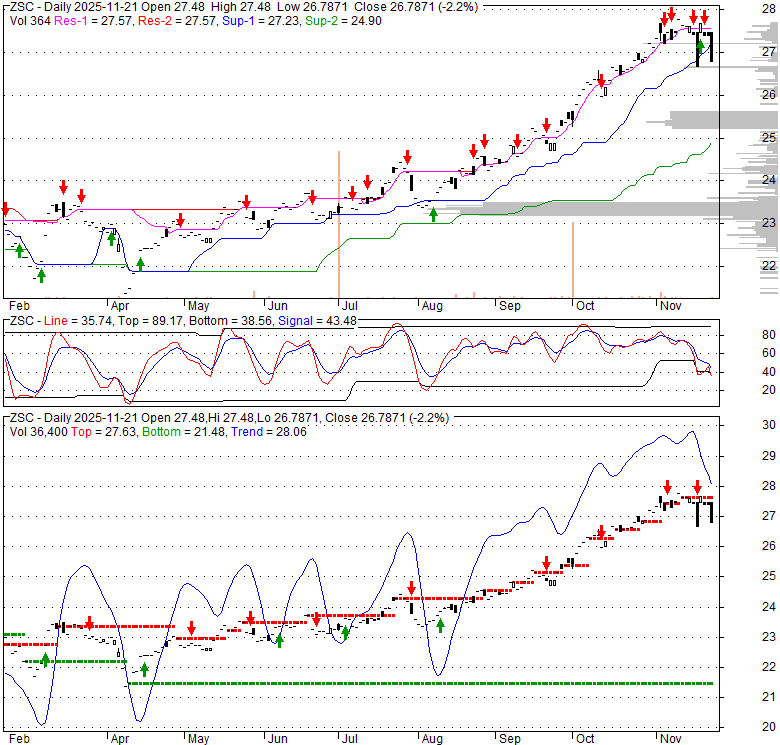Select the green up arrow in June on bottom chart
Screen dimensions: 780x745
point(279,641)
